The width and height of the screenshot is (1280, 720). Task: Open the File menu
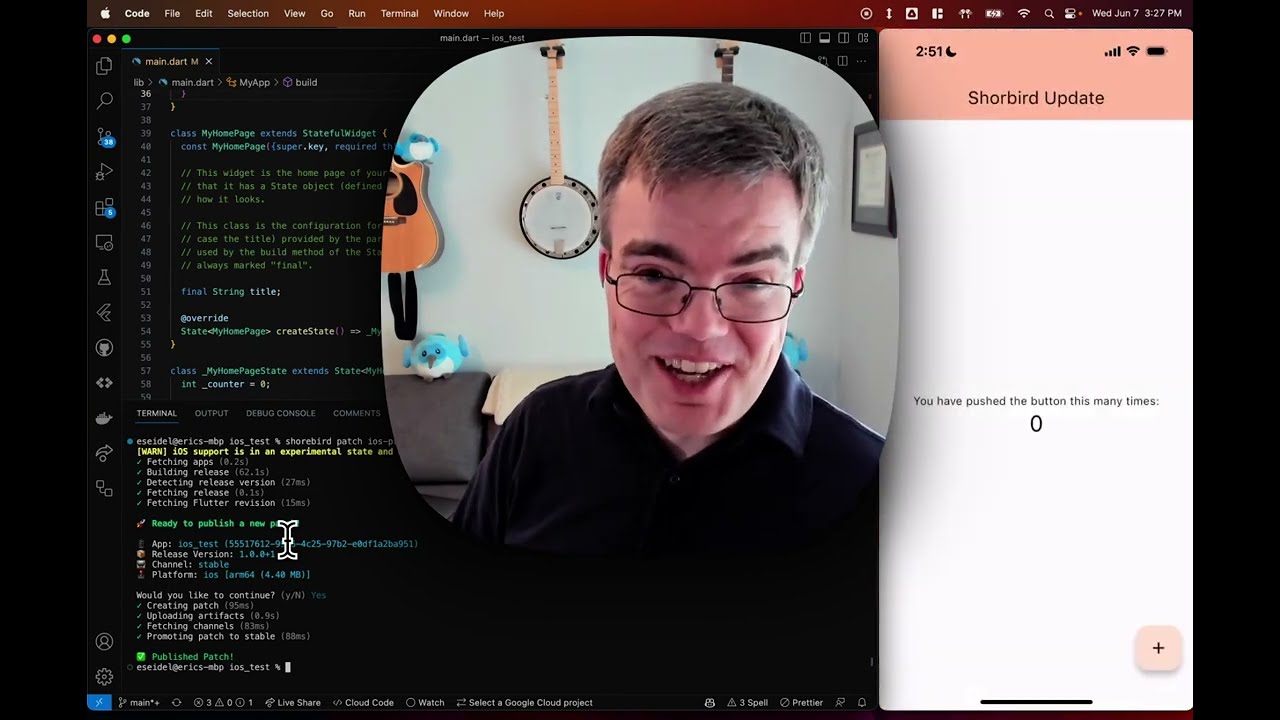coord(172,13)
